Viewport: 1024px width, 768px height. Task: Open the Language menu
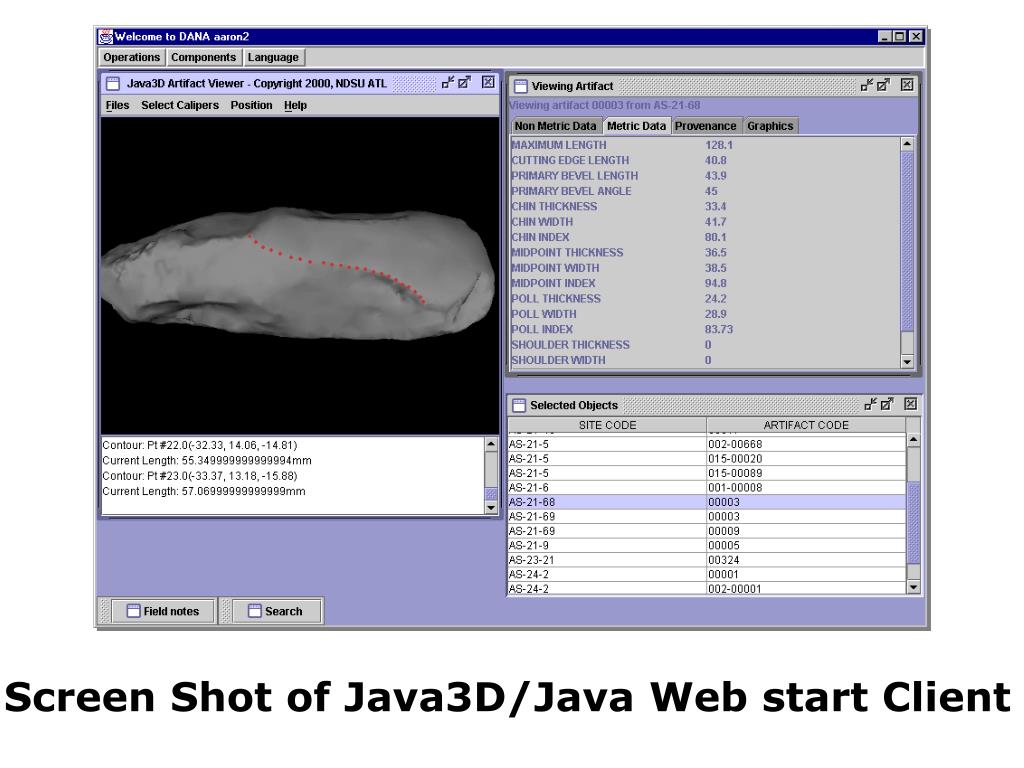[x=273, y=57]
